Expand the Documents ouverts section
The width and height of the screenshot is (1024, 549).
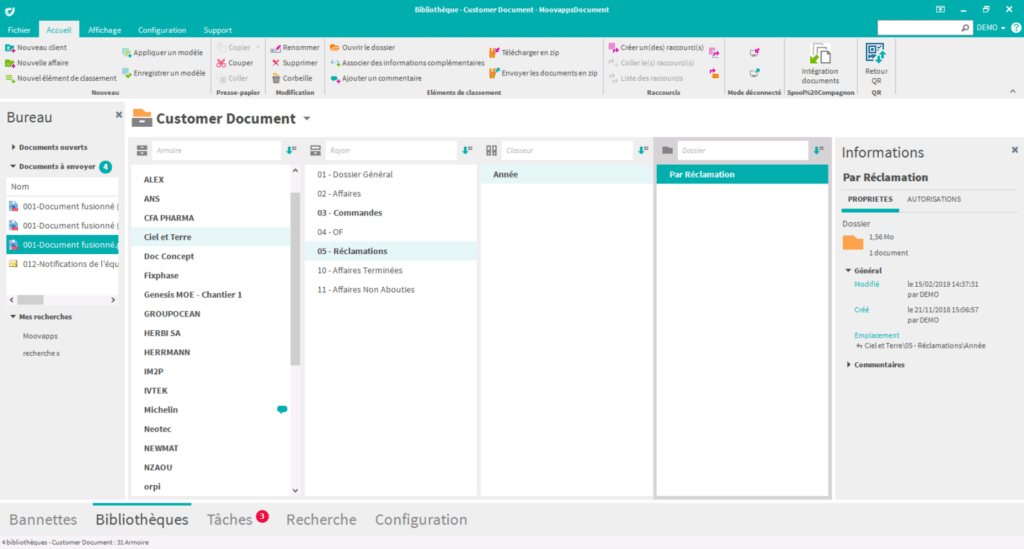[14, 147]
